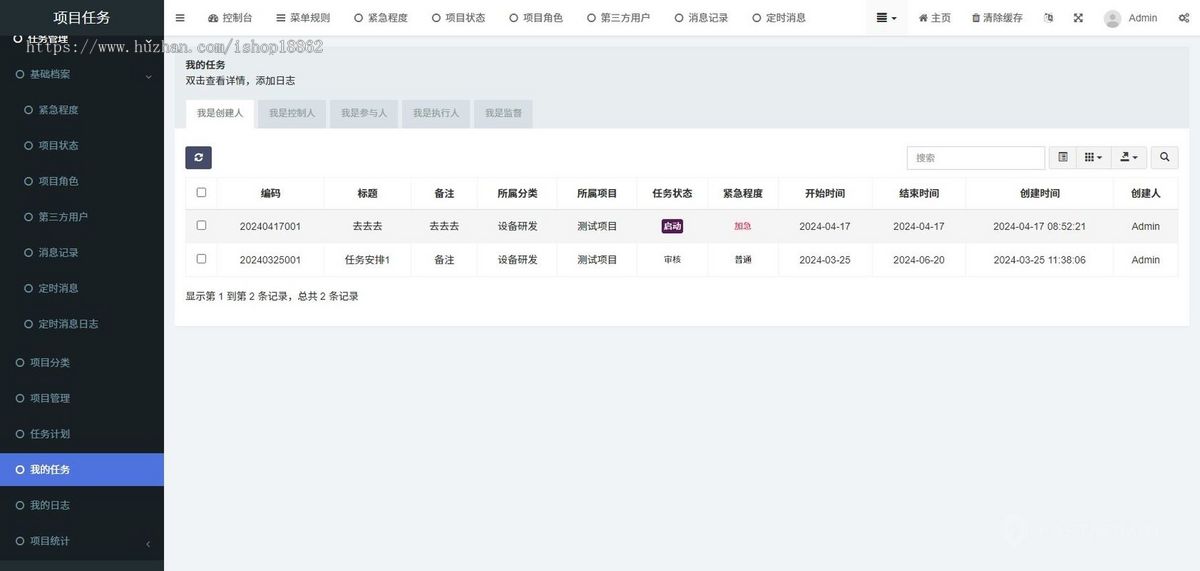The height and width of the screenshot is (571, 1200).
Task: Expand the 项目统计 sidebar group
Action: tap(82, 541)
